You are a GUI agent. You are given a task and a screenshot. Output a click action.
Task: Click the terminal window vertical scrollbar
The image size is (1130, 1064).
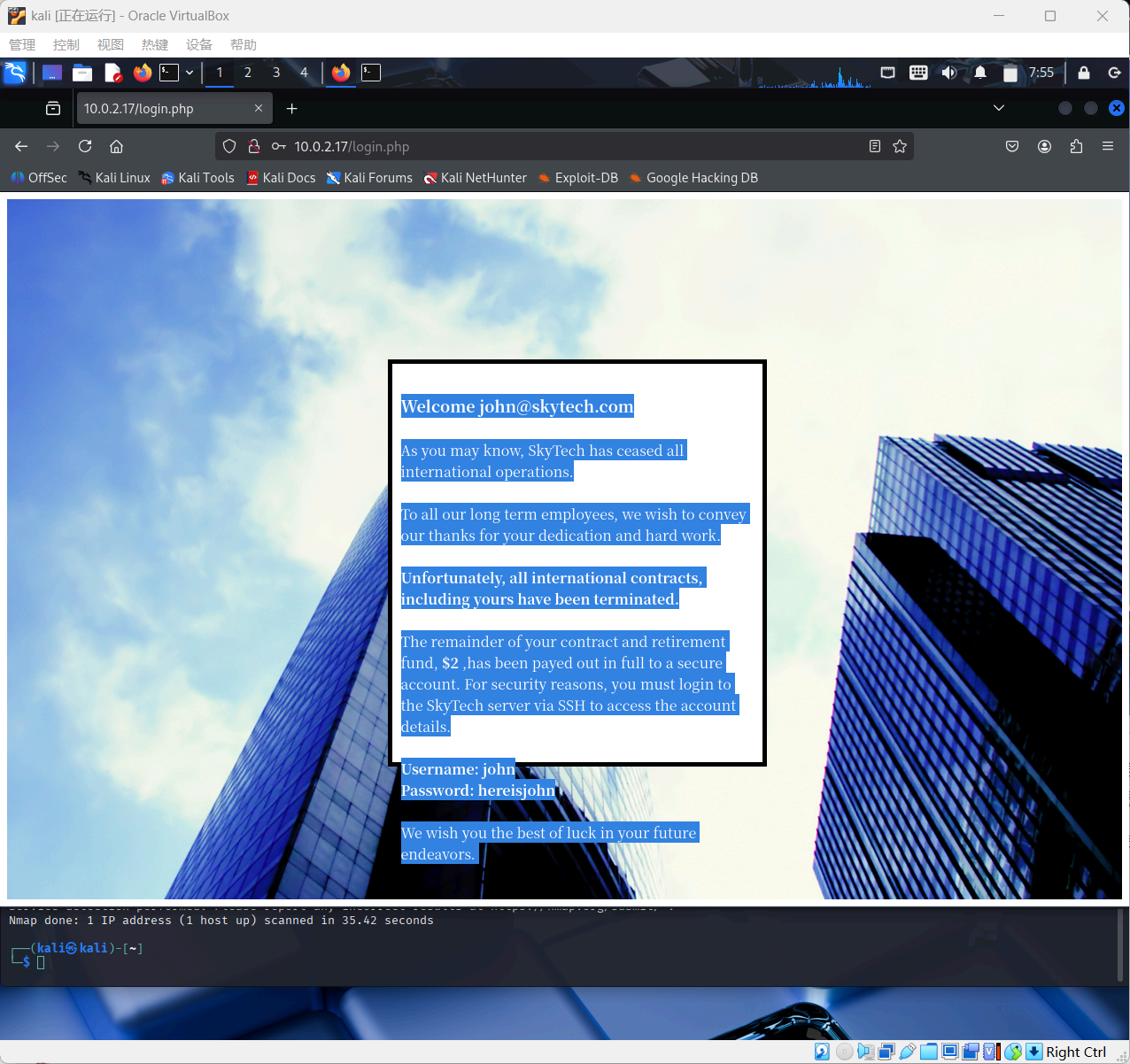pos(1118,943)
